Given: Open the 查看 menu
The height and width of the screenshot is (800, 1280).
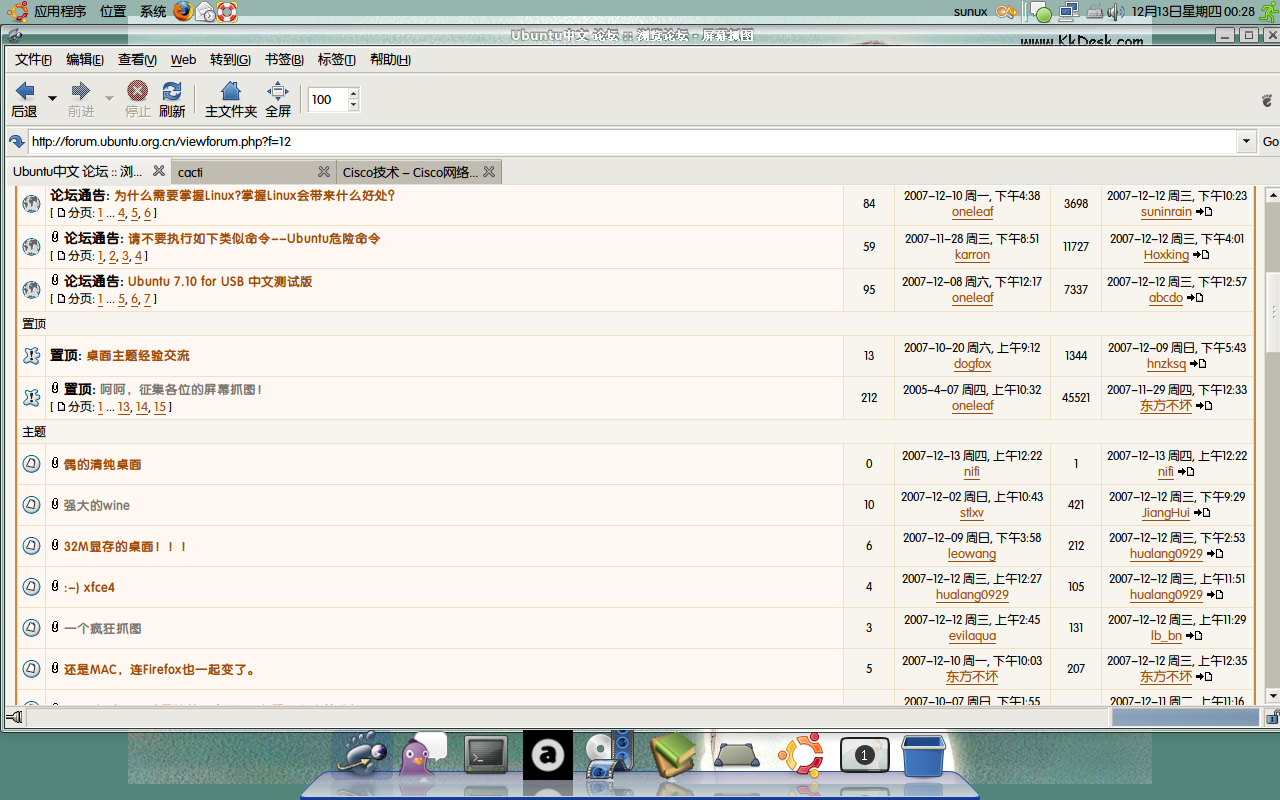Looking at the screenshot, I should pos(137,60).
